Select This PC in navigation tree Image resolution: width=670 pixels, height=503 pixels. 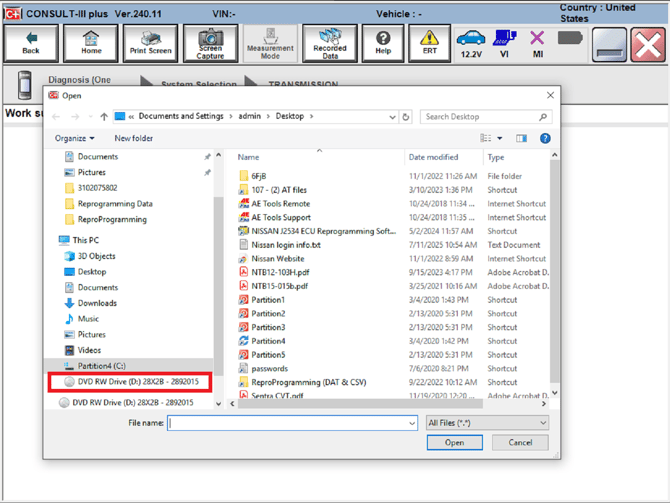(79, 240)
